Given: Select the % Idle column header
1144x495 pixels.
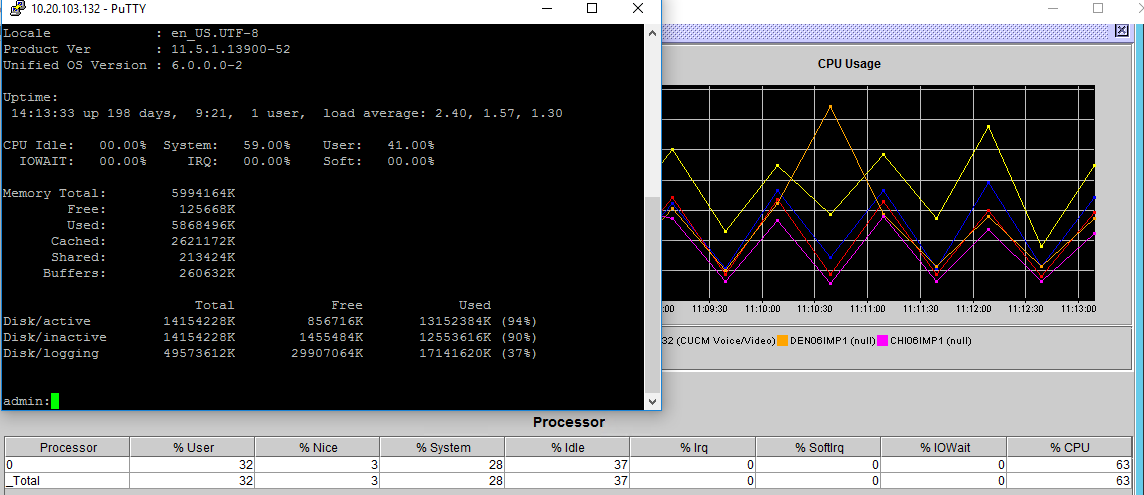Looking at the screenshot, I should coord(567,447).
